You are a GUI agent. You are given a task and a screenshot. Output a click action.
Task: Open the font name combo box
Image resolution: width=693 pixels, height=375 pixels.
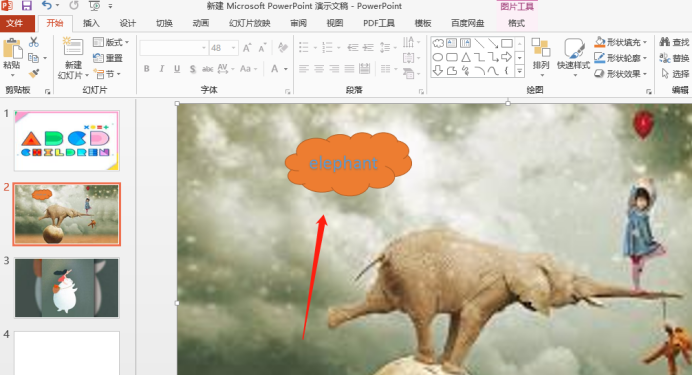pyautogui.click(x=174, y=47)
